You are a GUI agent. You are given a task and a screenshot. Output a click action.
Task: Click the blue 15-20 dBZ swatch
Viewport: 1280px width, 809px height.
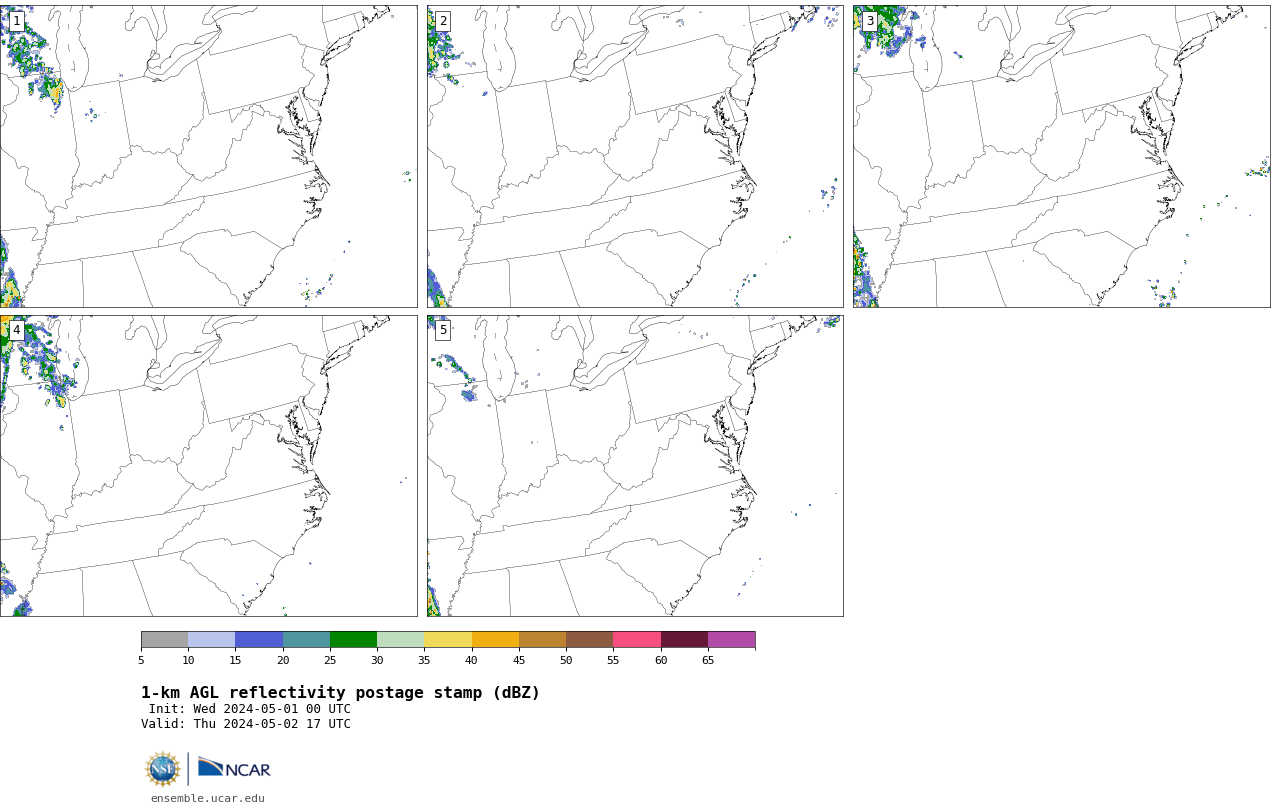(x=259, y=640)
